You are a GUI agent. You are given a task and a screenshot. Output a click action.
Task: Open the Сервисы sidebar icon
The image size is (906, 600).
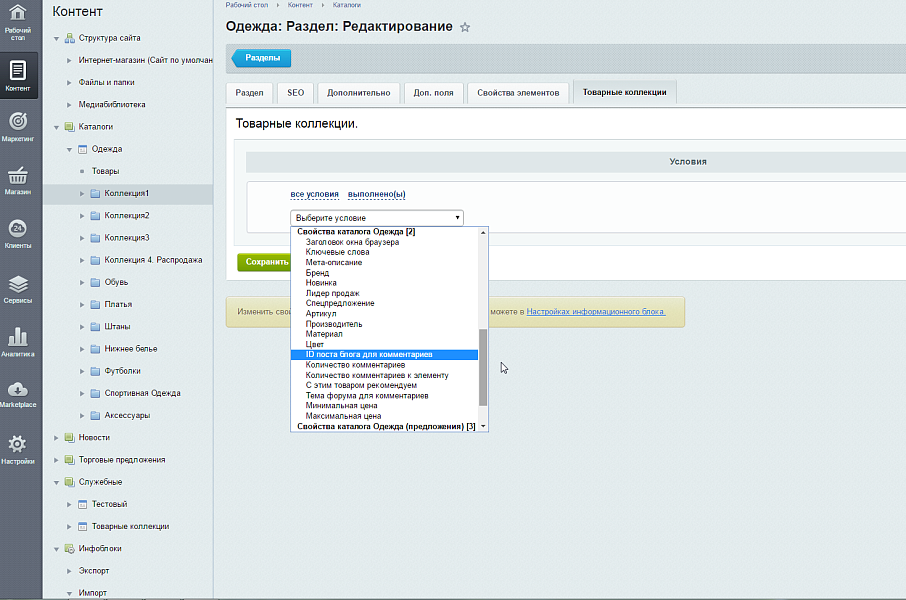17,287
